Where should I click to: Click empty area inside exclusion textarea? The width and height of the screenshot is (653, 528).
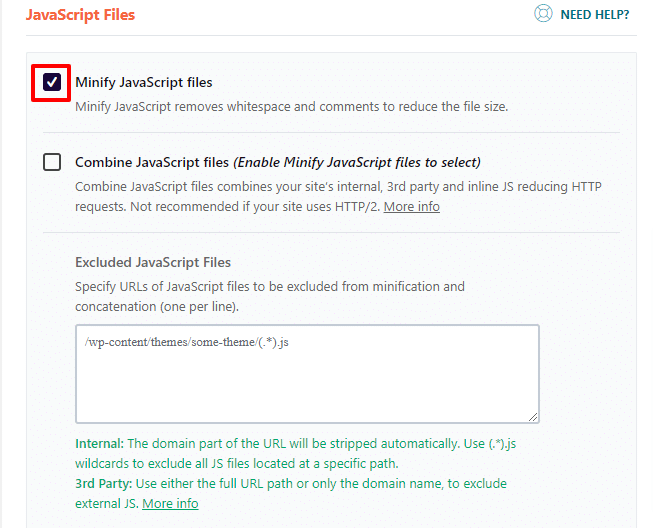[307, 387]
